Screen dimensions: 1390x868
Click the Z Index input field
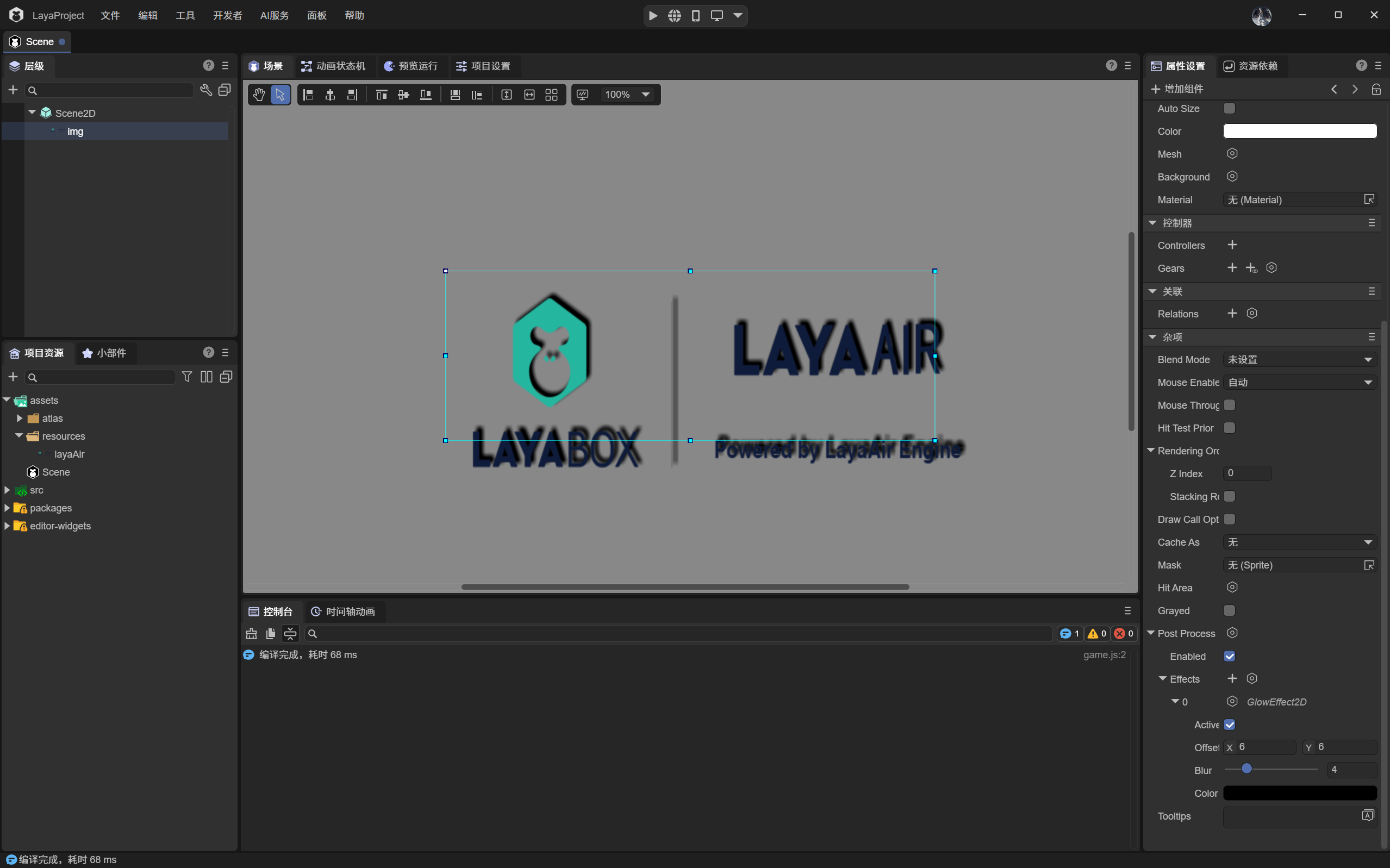click(x=1246, y=473)
